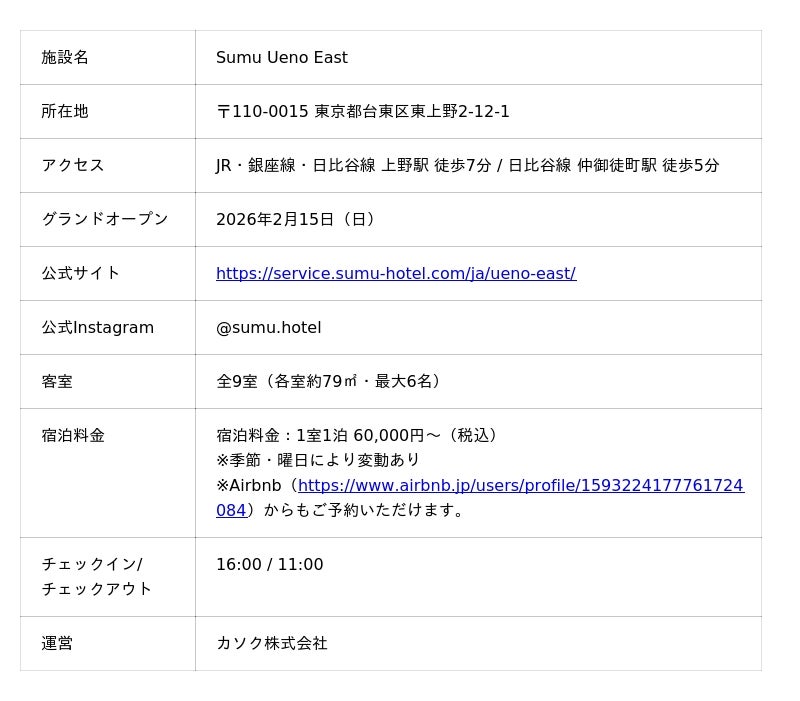The height and width of the screenshot is (701, 800).
Task: Click the facility name 'Sumu Ueno East'
Action: 282,58
